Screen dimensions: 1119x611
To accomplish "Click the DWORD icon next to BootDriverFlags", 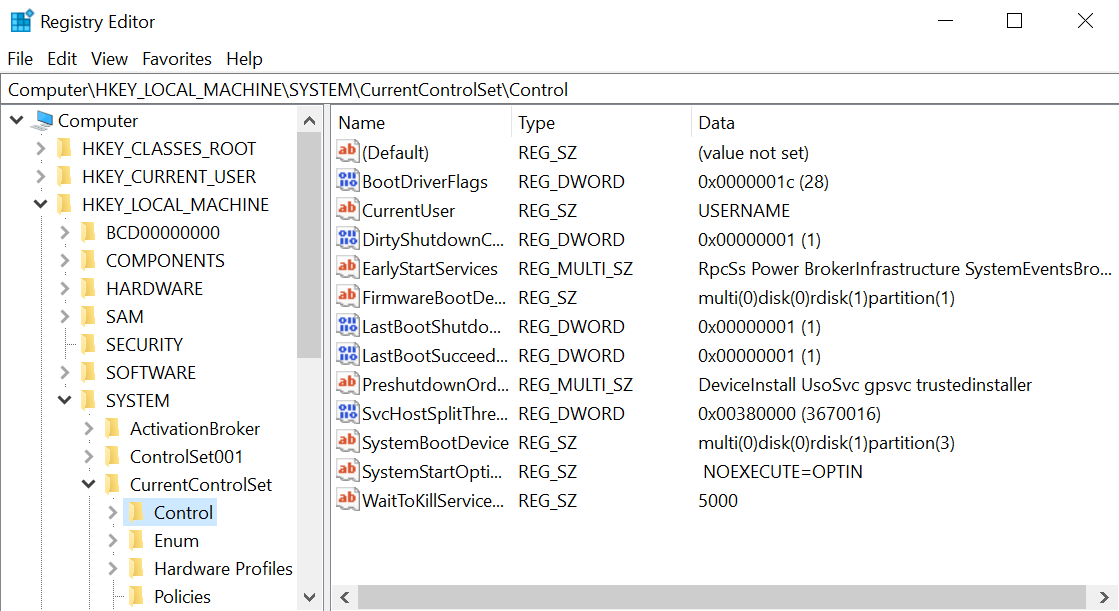I will 347,181.
